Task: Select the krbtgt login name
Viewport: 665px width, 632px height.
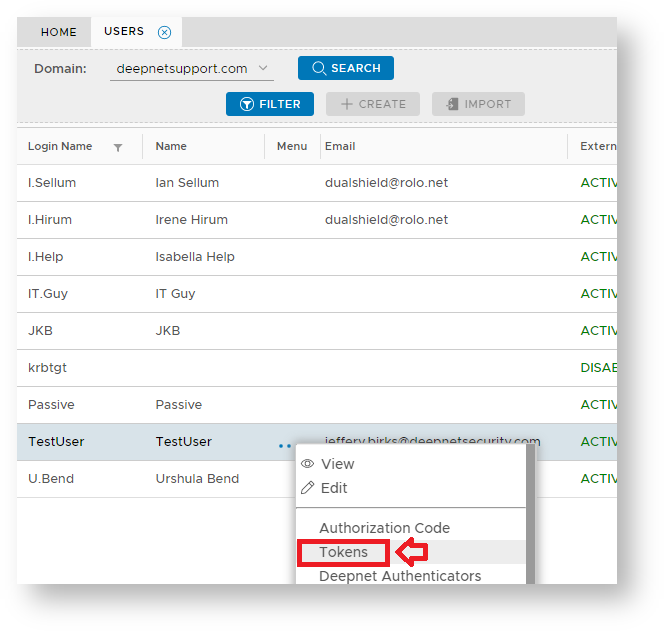Action: pyautogui.click(x=47, y=368)
